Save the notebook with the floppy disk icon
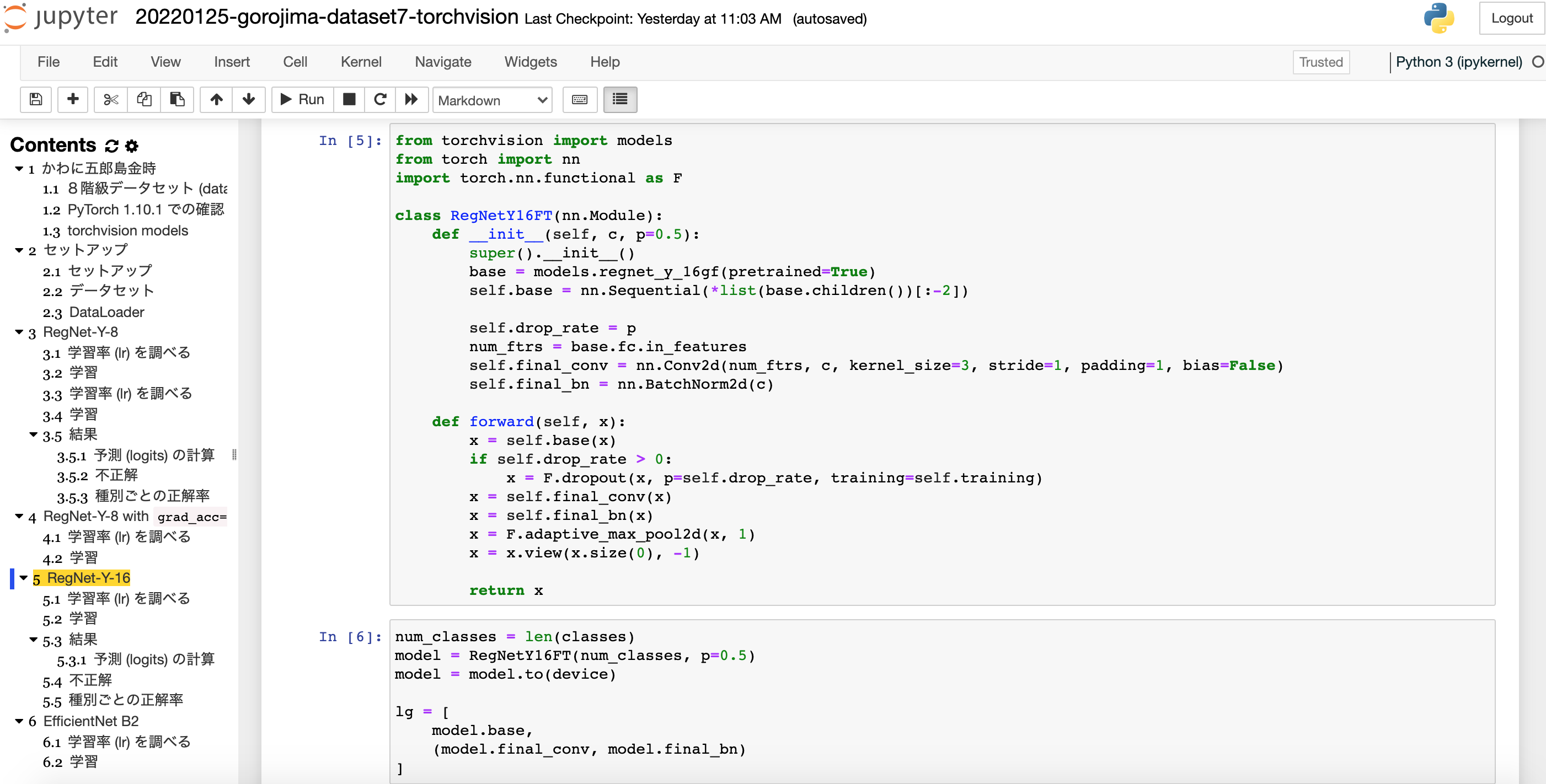Viewport: 1546px width, 784px height. 35,100
